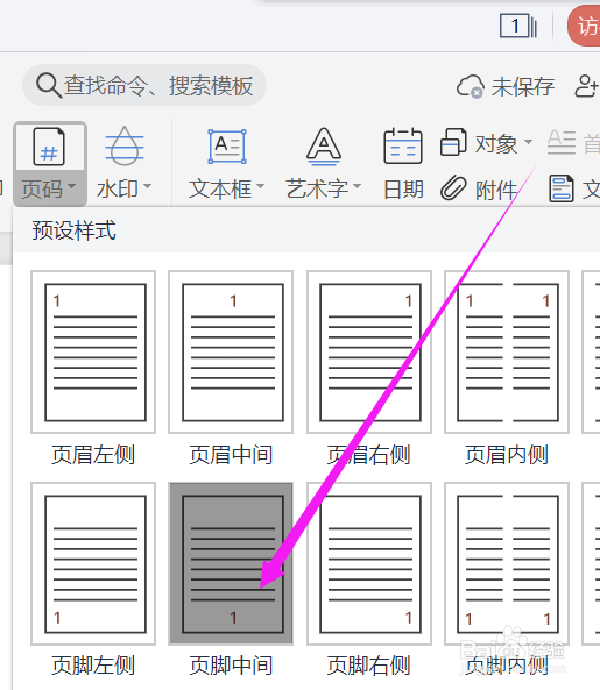Select the 页眉中间 thumbnail
The width and height of the screenshot is (600, 690).
231,352
